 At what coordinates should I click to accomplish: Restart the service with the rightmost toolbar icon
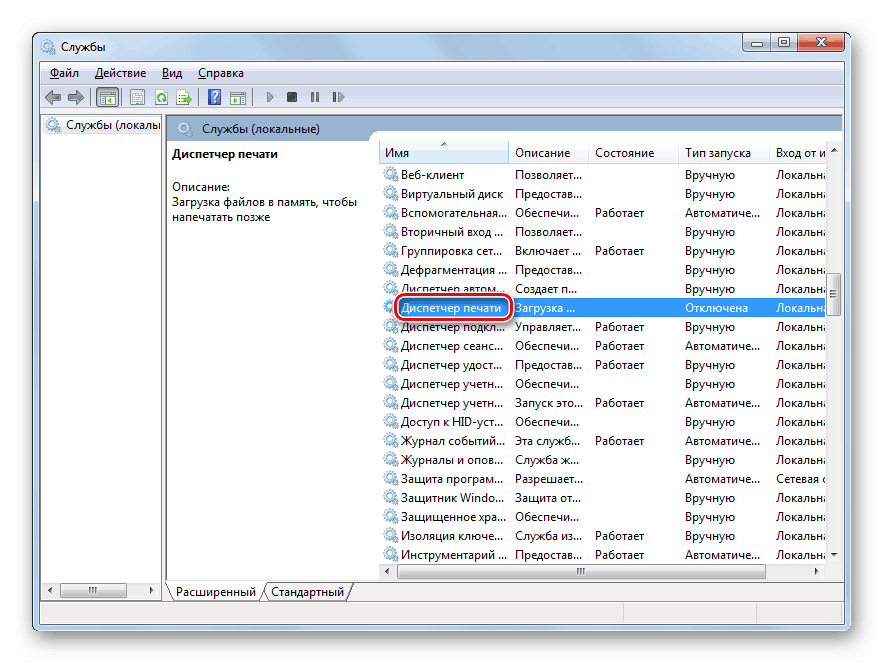click(340, 97)
